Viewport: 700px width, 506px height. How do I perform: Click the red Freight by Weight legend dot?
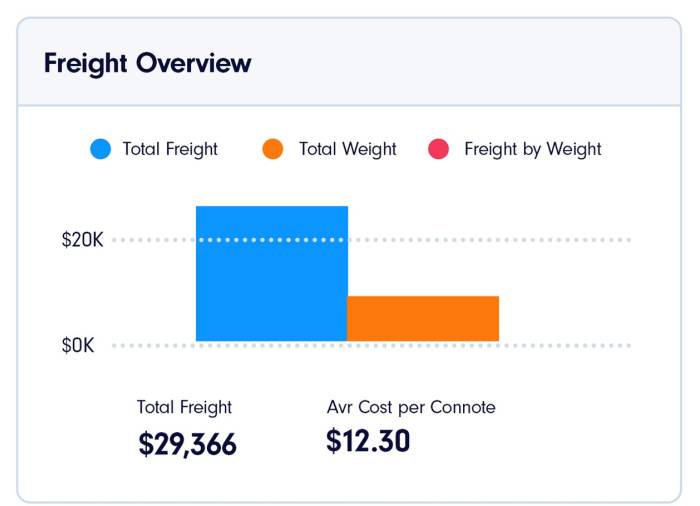(438, 150)
